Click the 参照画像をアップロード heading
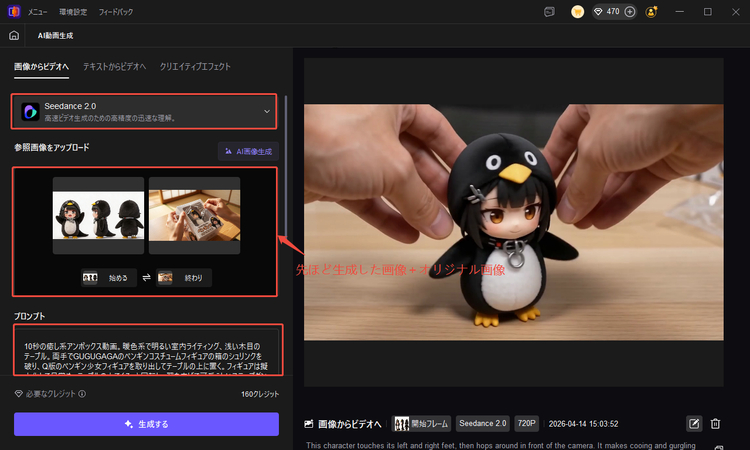This screenshot has width=750, height=450. coord(52,148)
